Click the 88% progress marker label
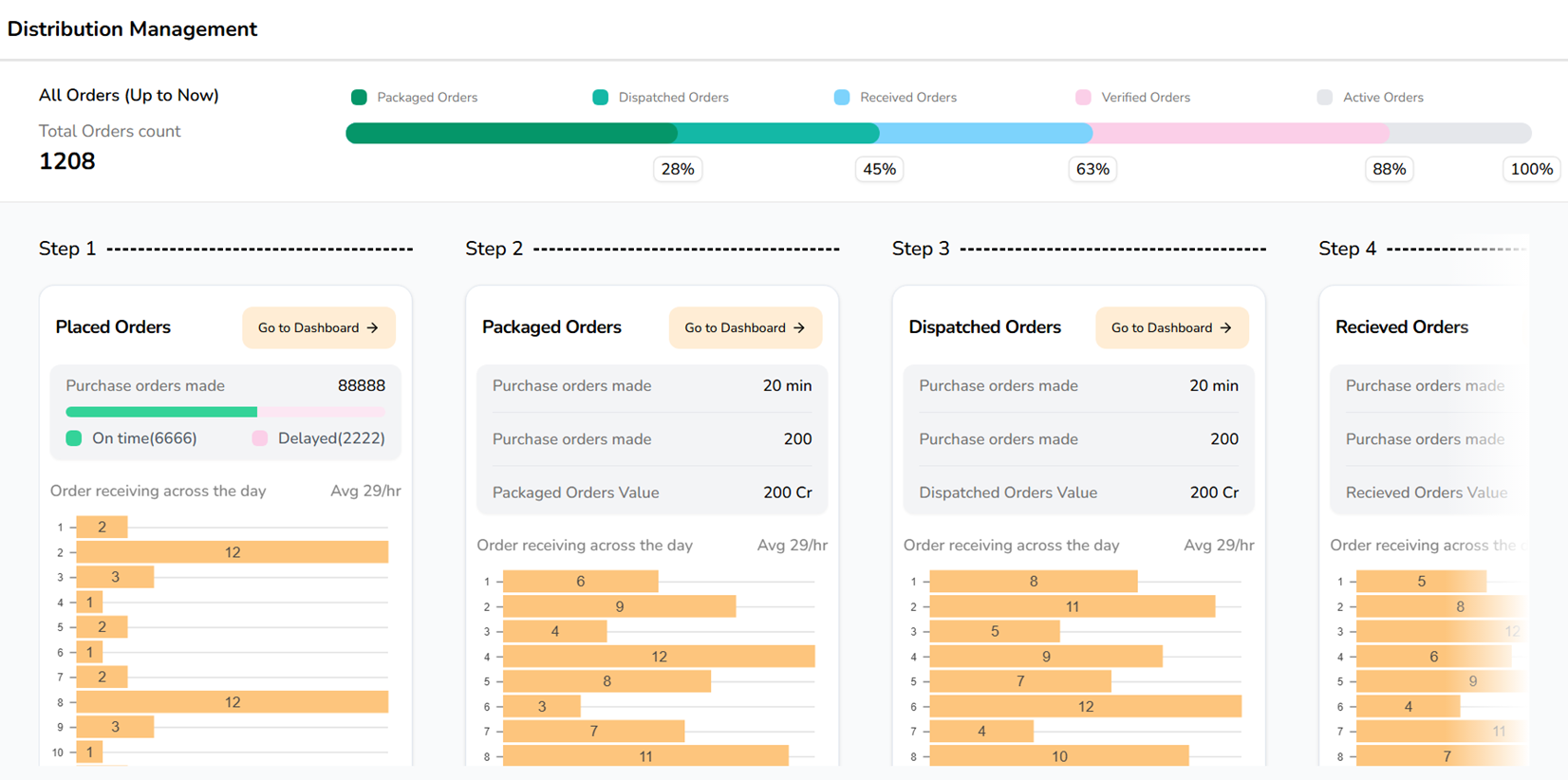Image resolution: width=1568 pixels, height=780 pixels. 1389,170
